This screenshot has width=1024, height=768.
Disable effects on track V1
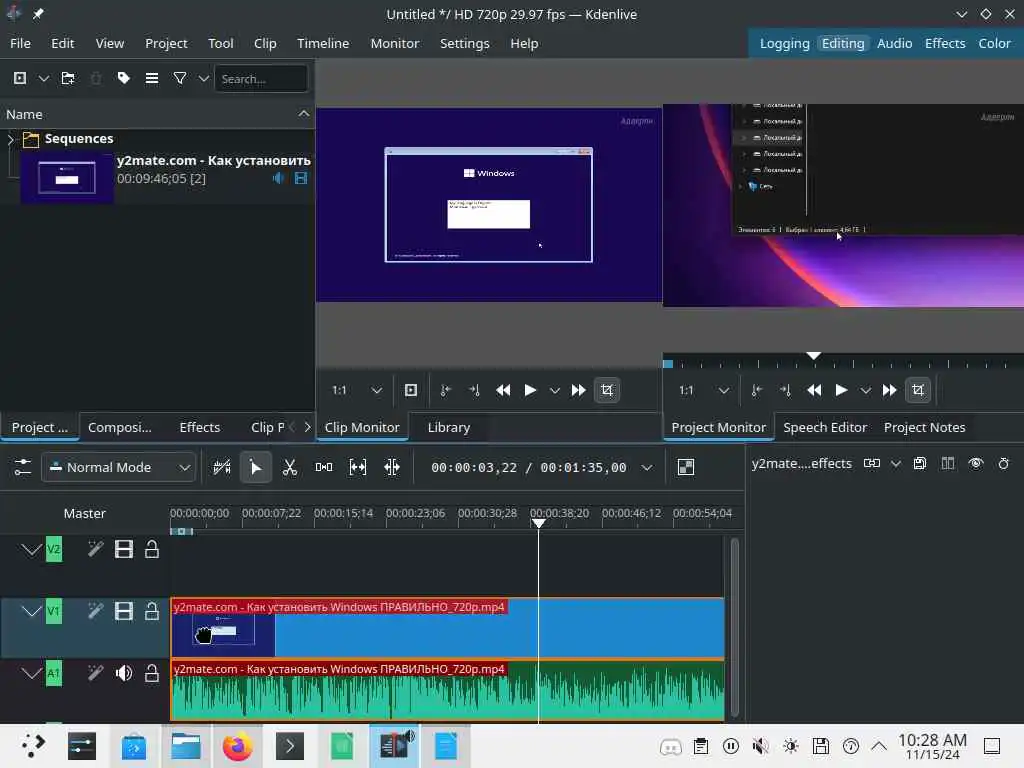click(95, 611)
